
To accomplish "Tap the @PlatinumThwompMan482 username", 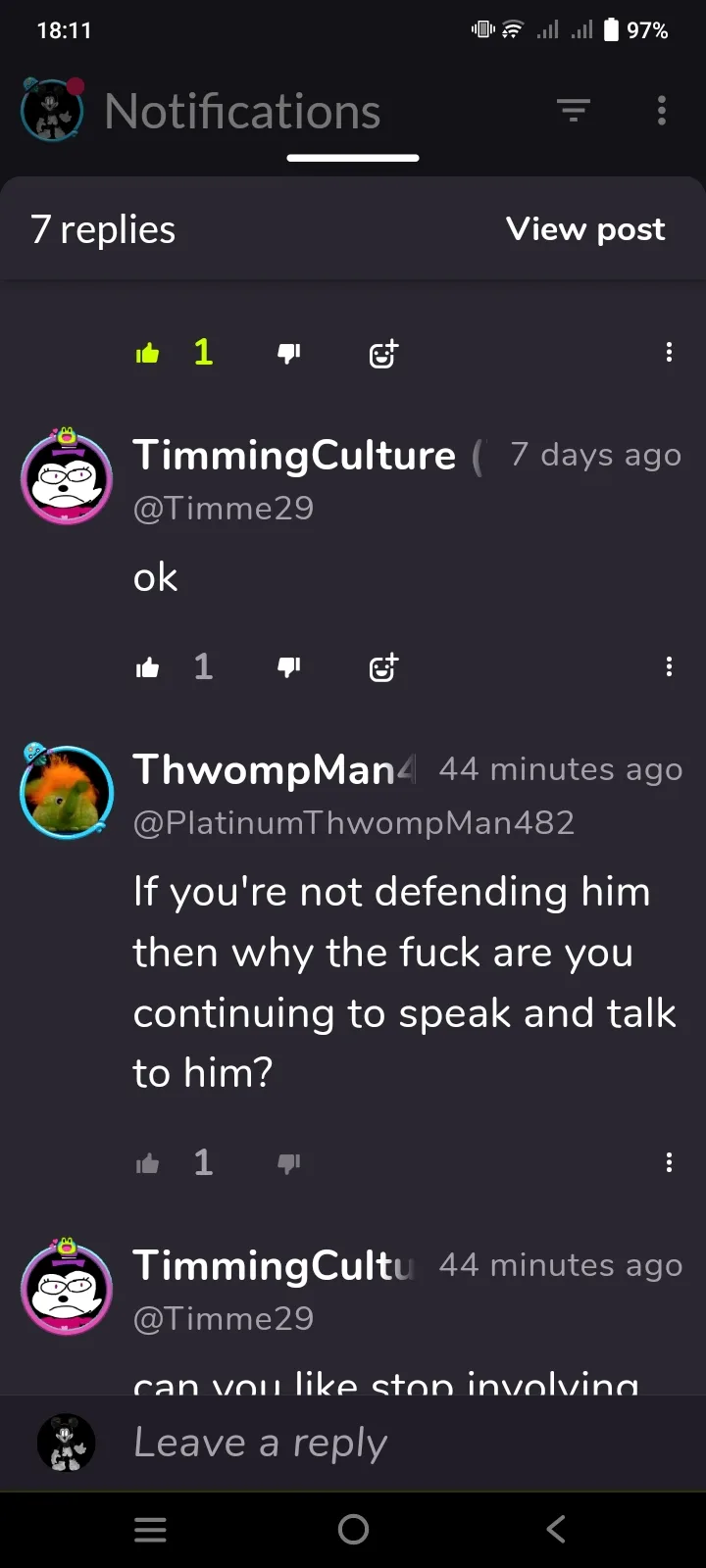I will (354, 822).
